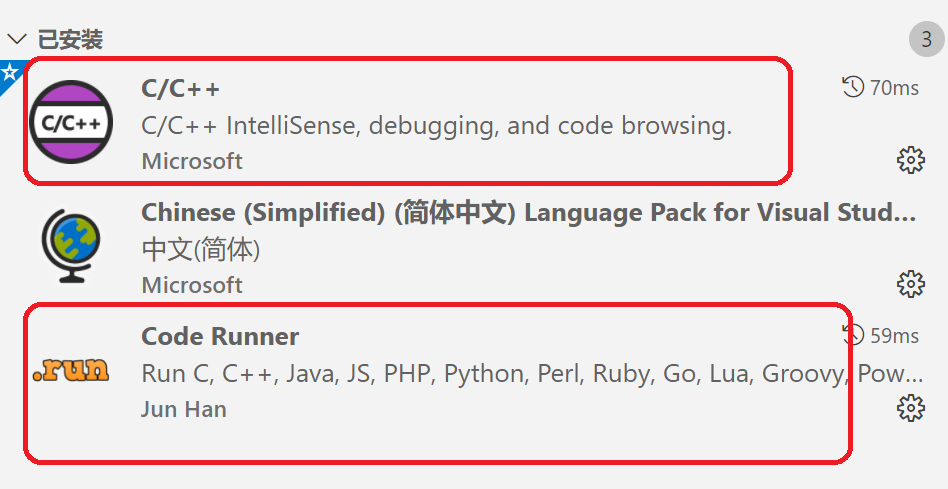Click the C/C++ IntelliSense description text
The height and width of the screenshot is (489, 948).
pos(437,126)
